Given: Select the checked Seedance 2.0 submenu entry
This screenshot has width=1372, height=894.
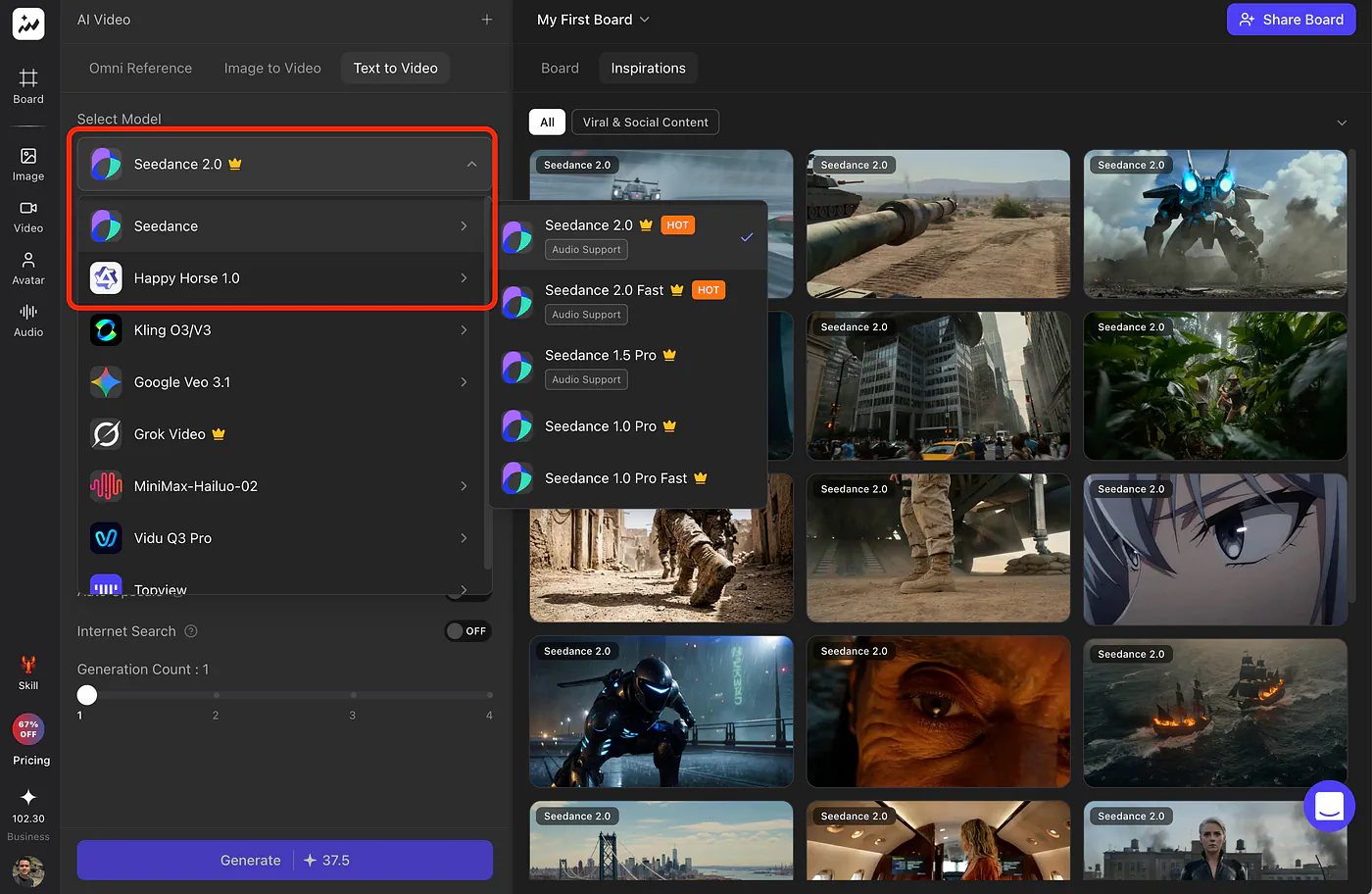Looking at the screenshot, I should coord(628,236).
